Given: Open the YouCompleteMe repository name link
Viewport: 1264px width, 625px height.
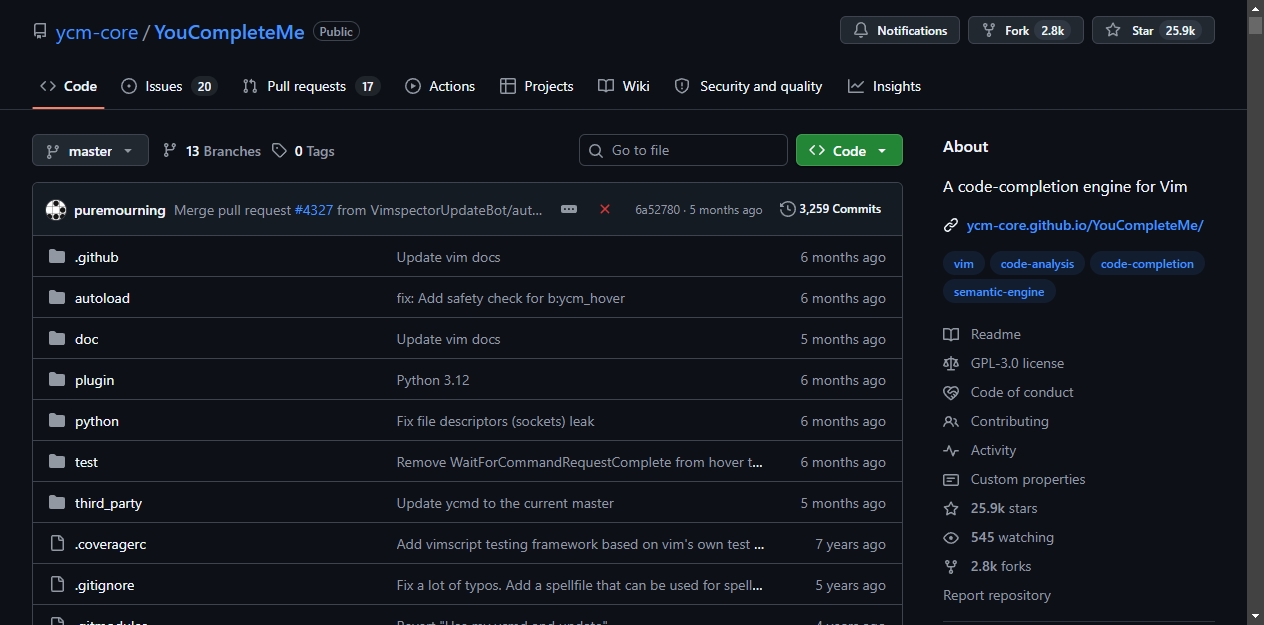Looking at the screenshot, I should [x=229, y=32].
